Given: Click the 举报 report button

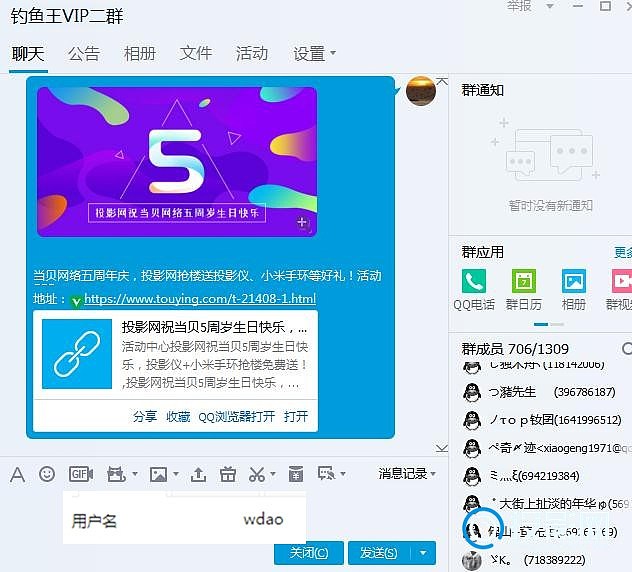Looking at the screenshot, I should click(519, 6).
